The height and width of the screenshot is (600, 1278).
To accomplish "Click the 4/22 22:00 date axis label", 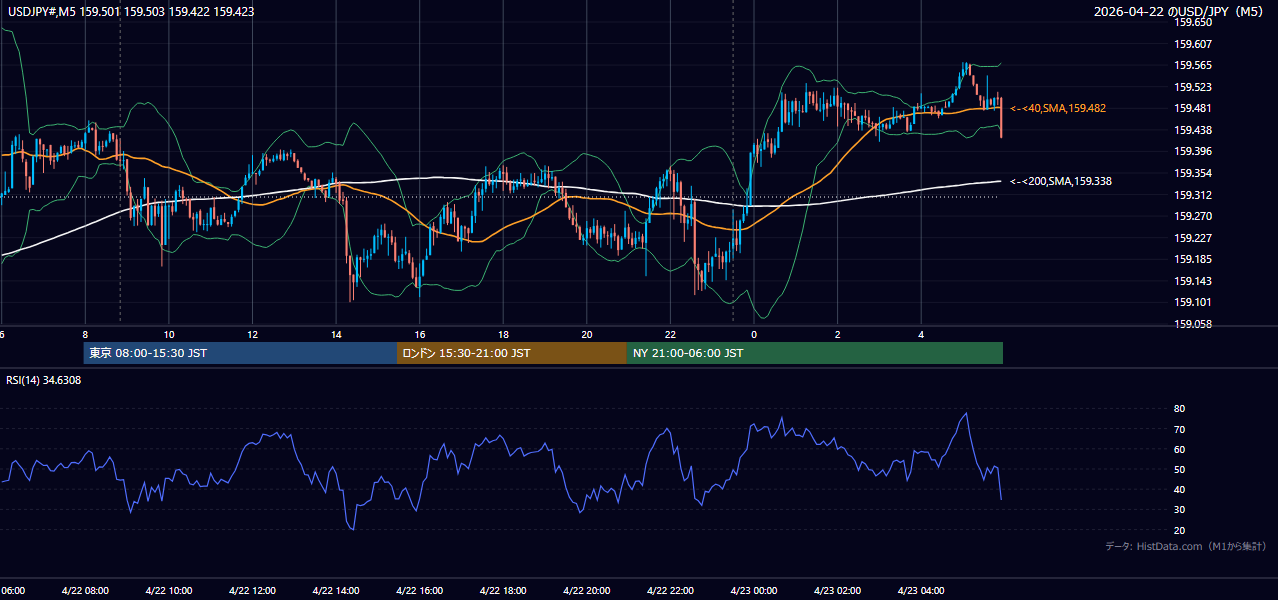I will point(670,591).
